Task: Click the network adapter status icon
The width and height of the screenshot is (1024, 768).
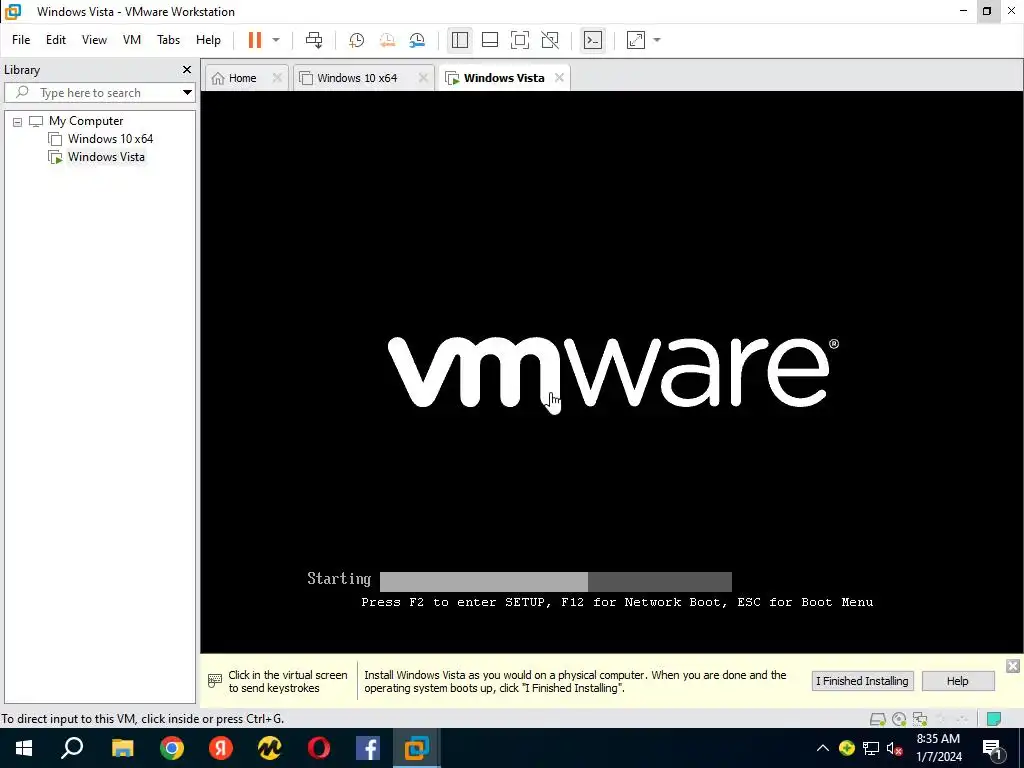Action: click(x=920, y=719)
